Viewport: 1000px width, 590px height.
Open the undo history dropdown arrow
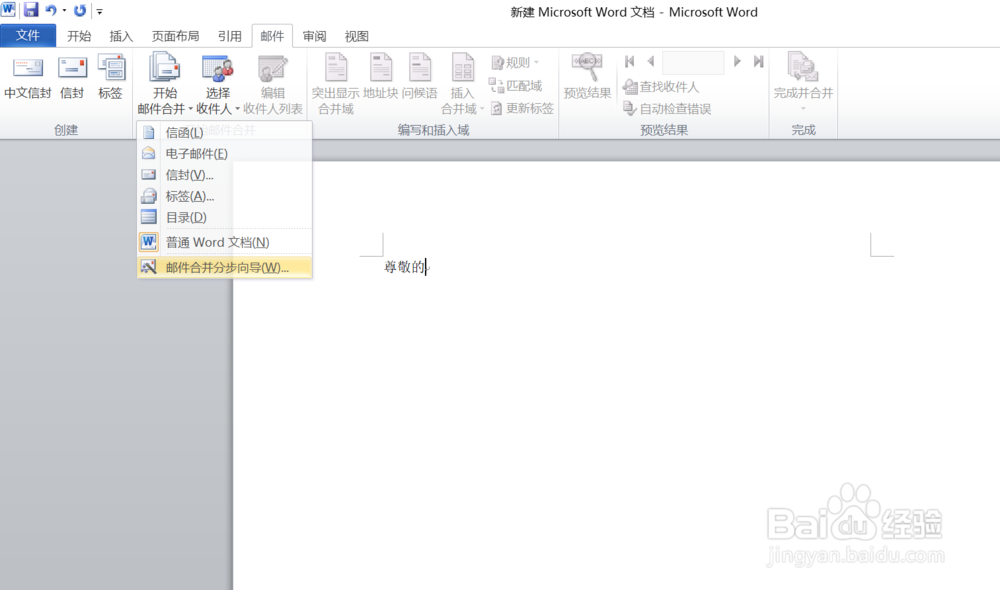(64, 10)
